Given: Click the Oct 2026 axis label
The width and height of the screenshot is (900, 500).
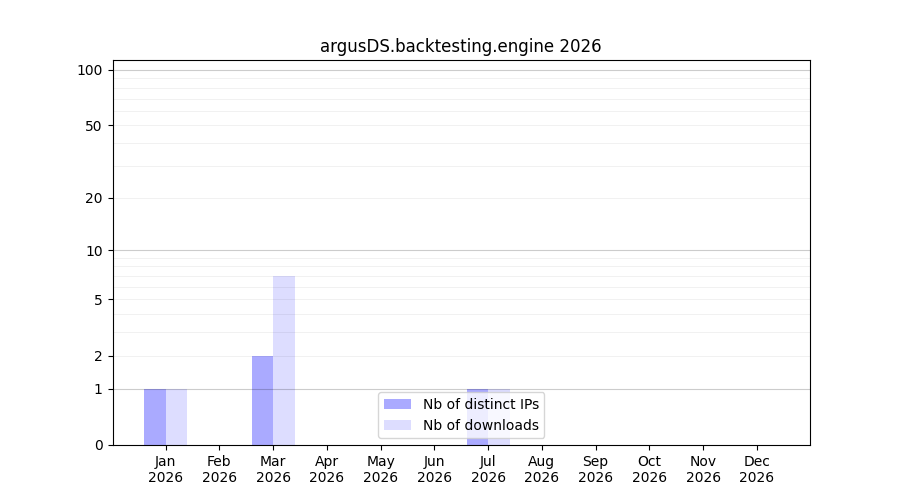Looking at the screenshot, I should [x=649, y=469].
